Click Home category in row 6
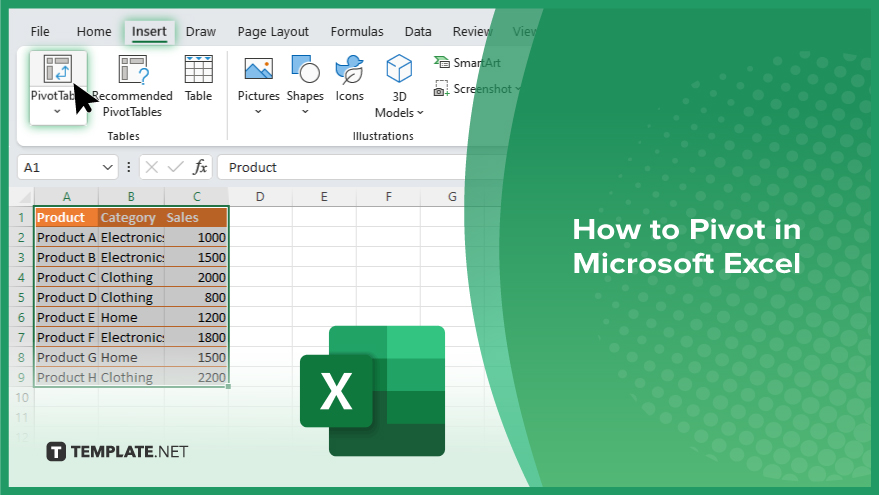 (x=131, y=317)
